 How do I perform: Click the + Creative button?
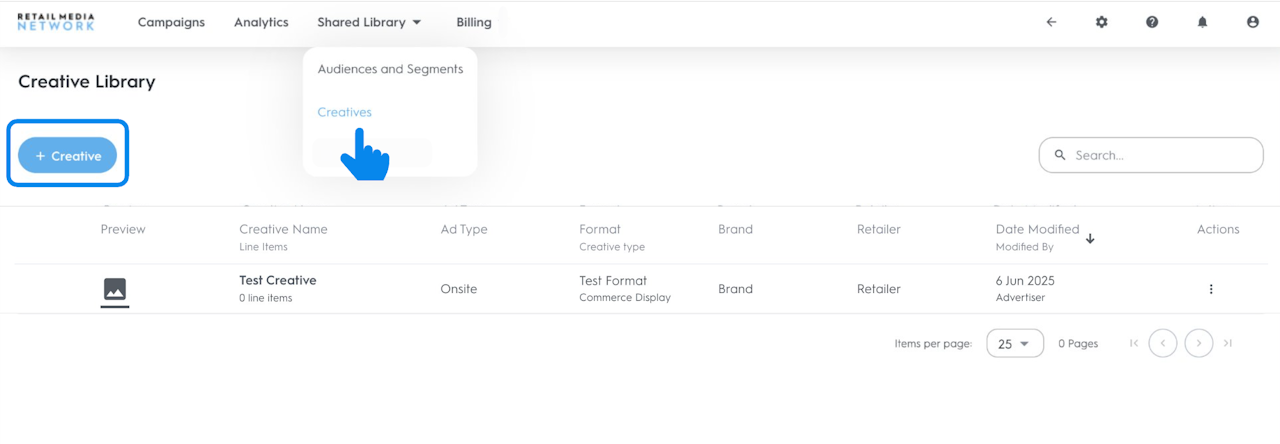(68, 156)
